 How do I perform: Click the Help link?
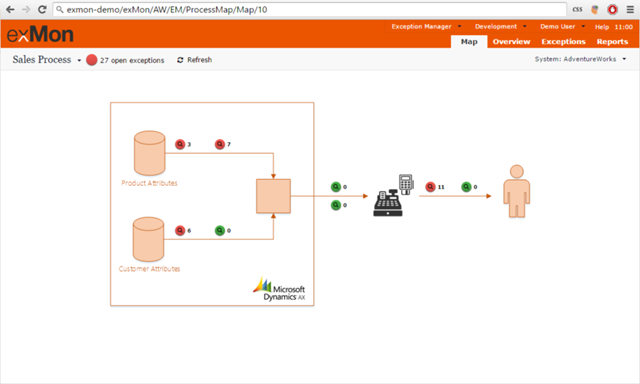tap(602, 27)
